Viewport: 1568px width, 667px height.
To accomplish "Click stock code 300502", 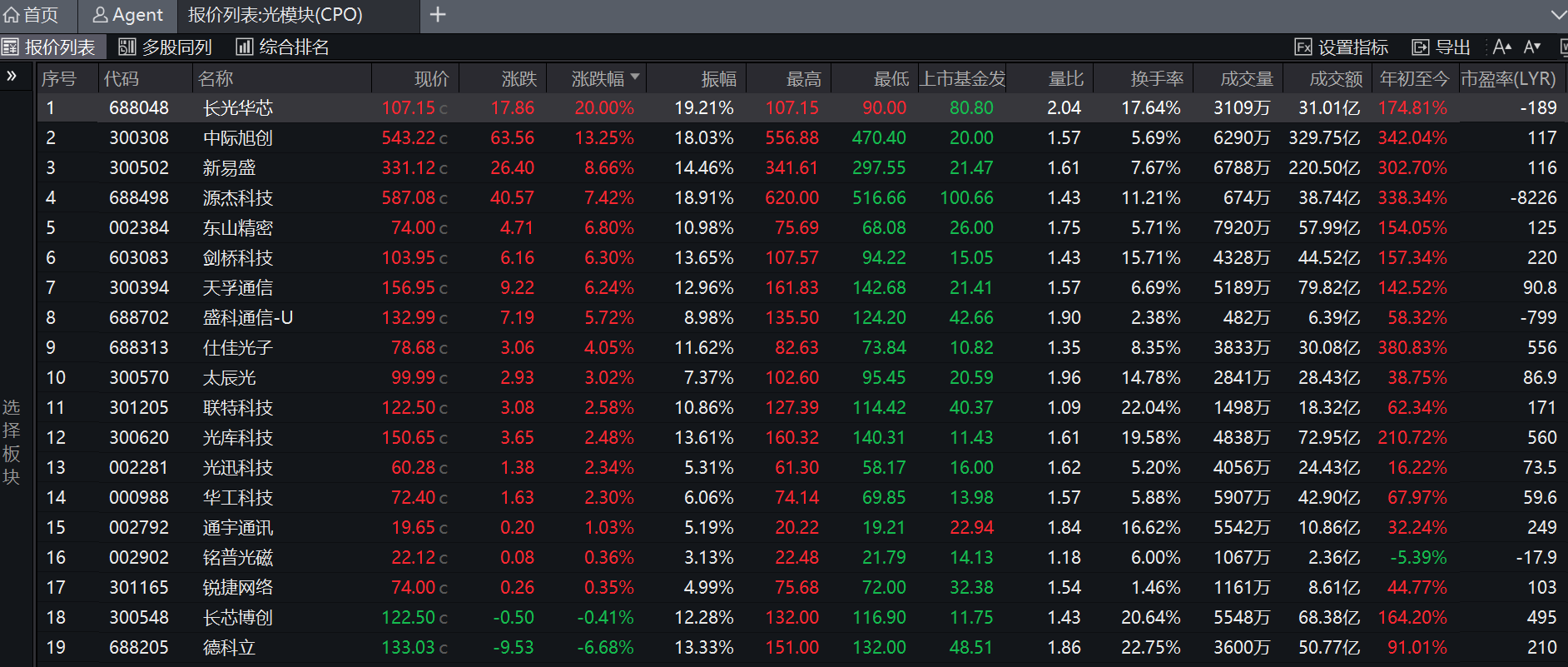I will 138,168.
